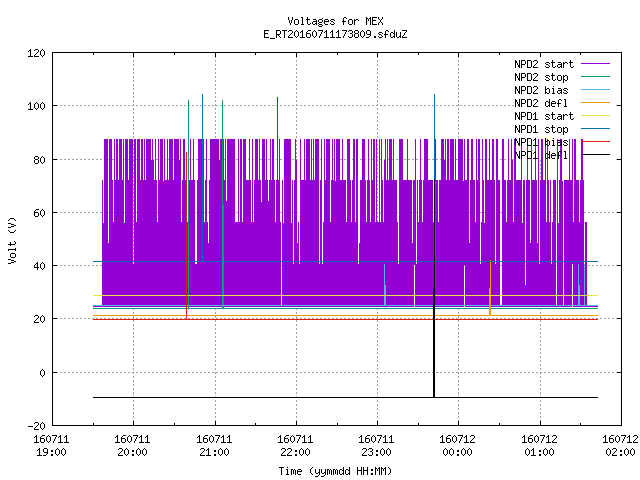Screen dimensions: 640x480
Task: Click the x-axis tick label 160711 22:00
Action: tap(295, 446)
